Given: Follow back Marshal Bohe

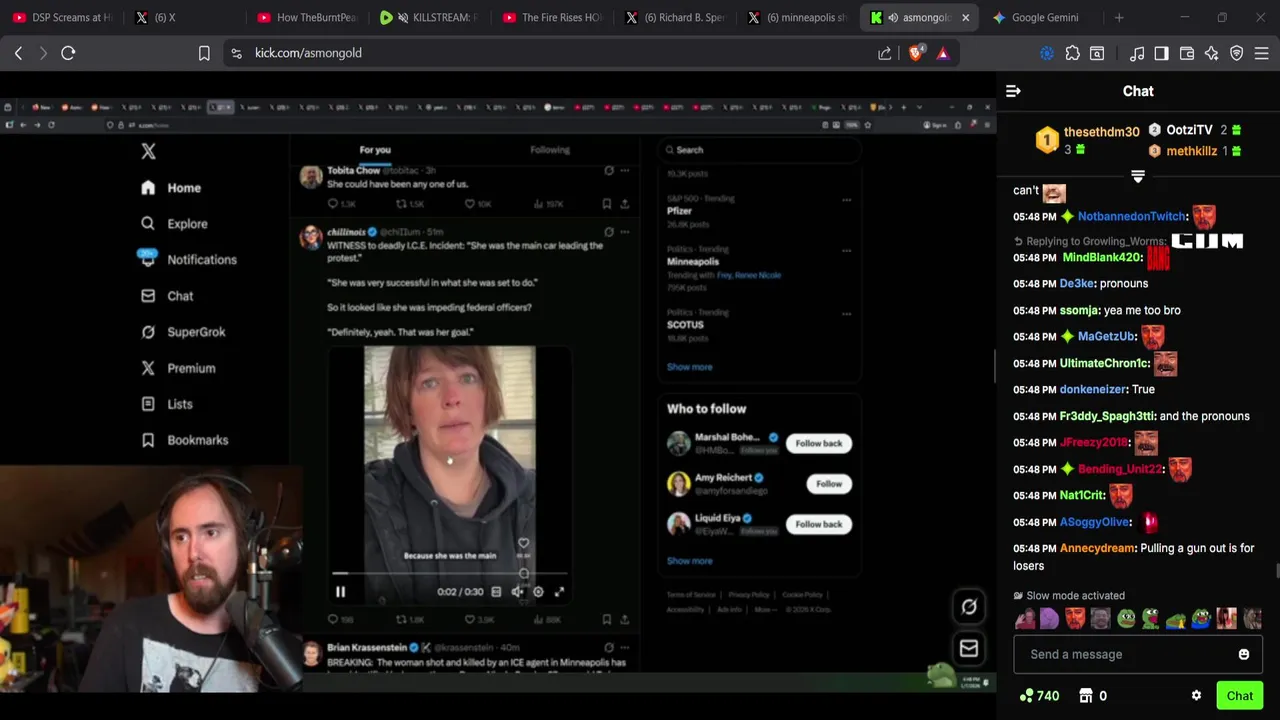Looking at the screenshot, I should point(819,443).
